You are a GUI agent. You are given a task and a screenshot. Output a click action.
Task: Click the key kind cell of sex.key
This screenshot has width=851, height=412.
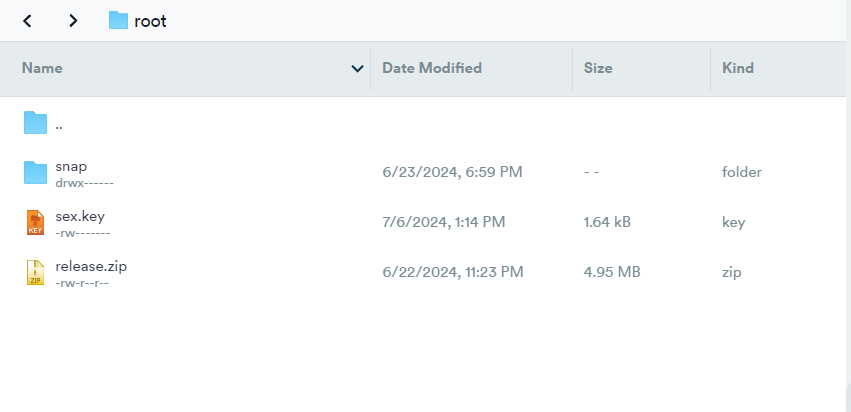[733, 222]
